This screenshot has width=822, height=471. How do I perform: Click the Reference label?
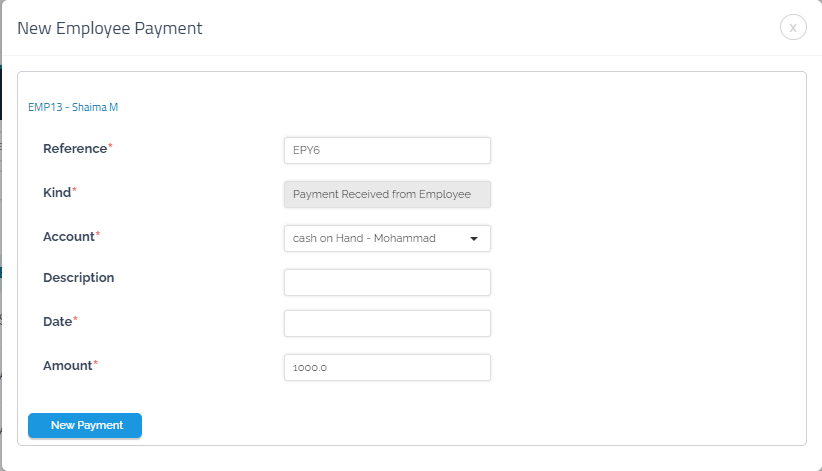[74, 149]
